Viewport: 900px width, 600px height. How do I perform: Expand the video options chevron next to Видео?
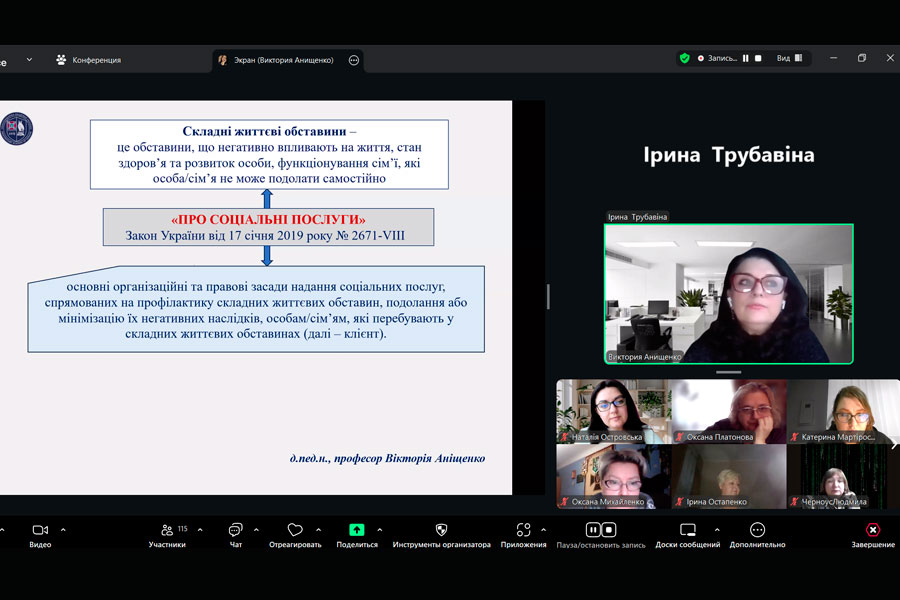(63, 529)
